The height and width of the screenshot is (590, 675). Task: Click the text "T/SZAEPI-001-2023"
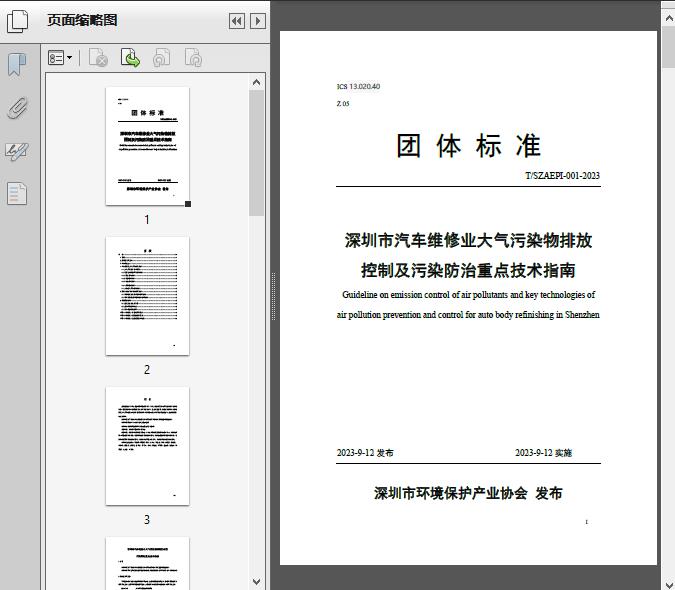(x=562, y=176)
